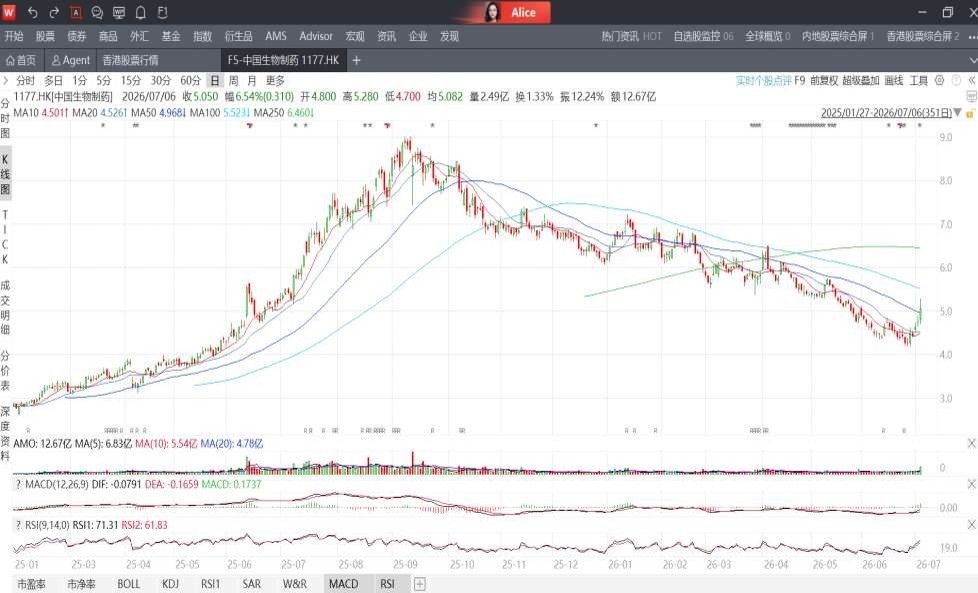This screenshot has height=593, width=978.
Task: Open the monitor screen icon in the title bar
Action: [119, 12]
